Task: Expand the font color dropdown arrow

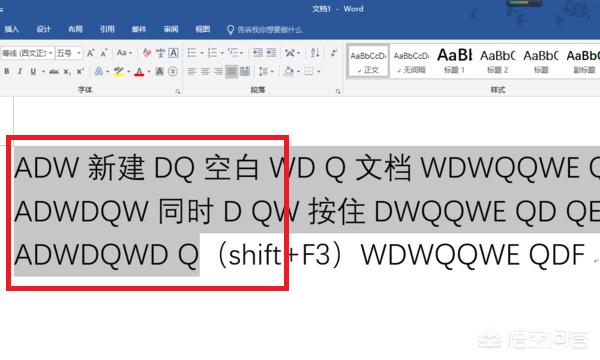Action: click(x=149, y=71)
